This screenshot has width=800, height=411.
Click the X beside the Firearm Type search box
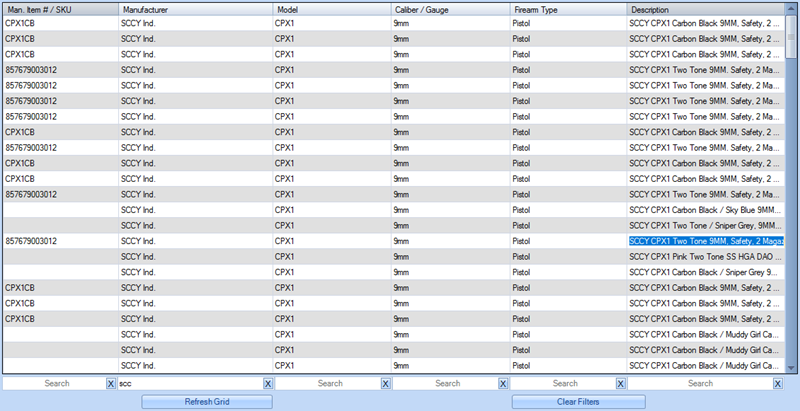pos(620,383)
